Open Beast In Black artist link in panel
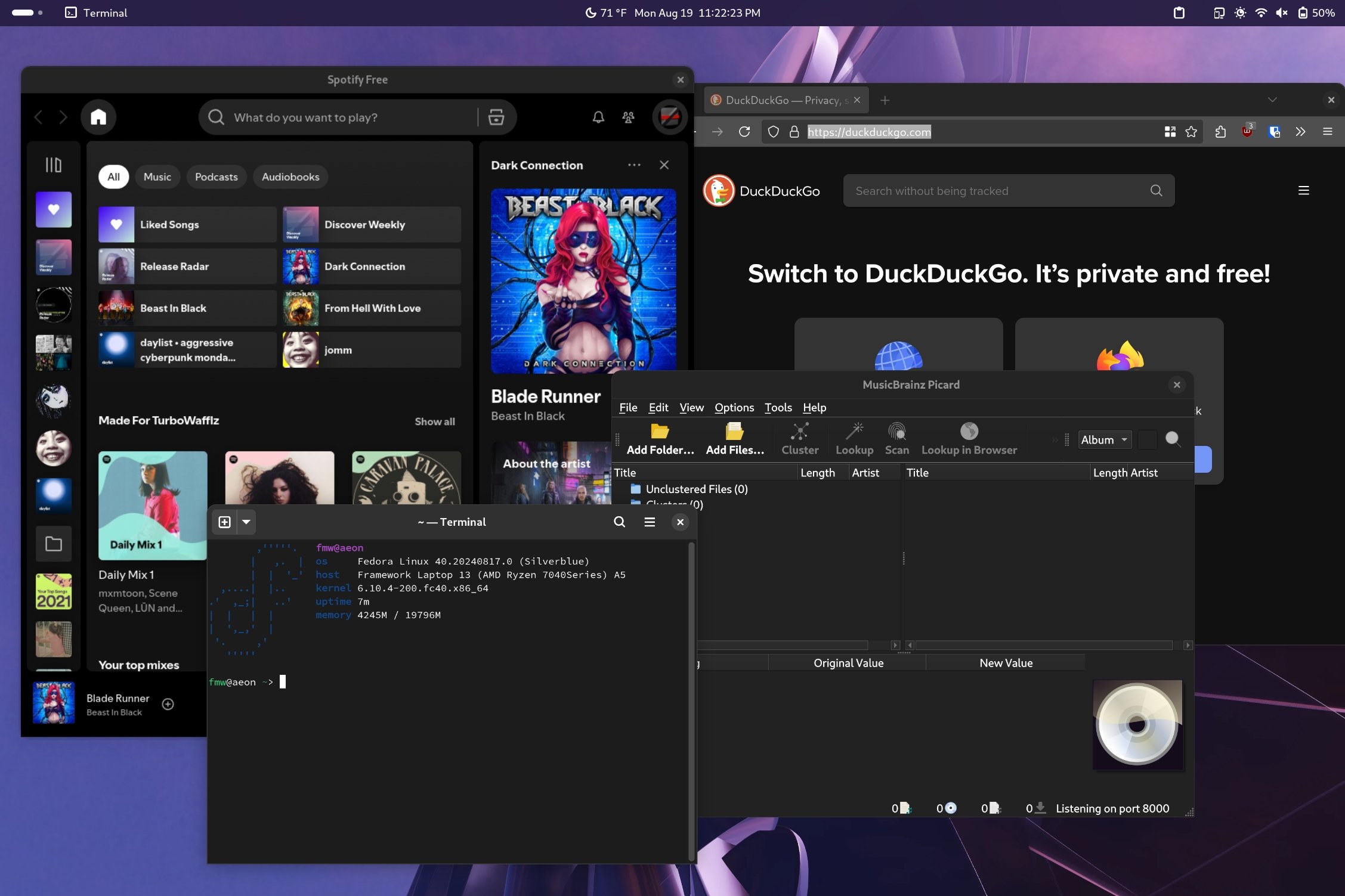Image resolution: width=1345 pixels, height=896 pixels. click(x=527, y=416)
